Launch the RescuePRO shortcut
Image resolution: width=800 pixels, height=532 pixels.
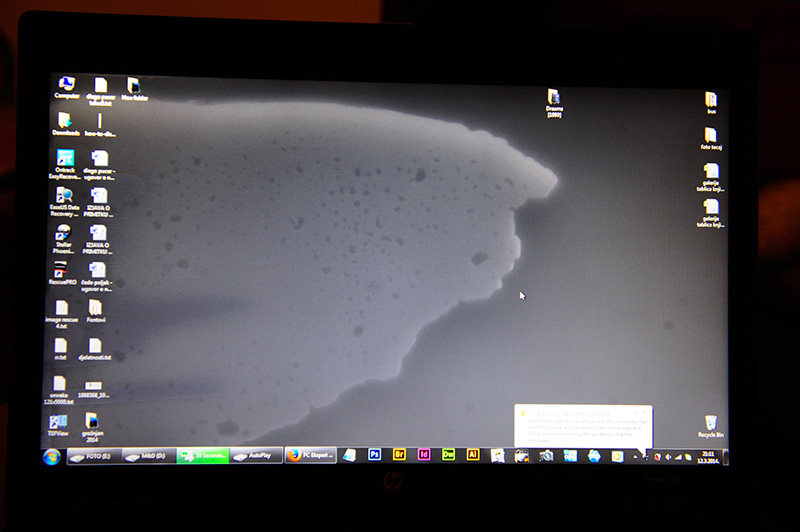62,273
